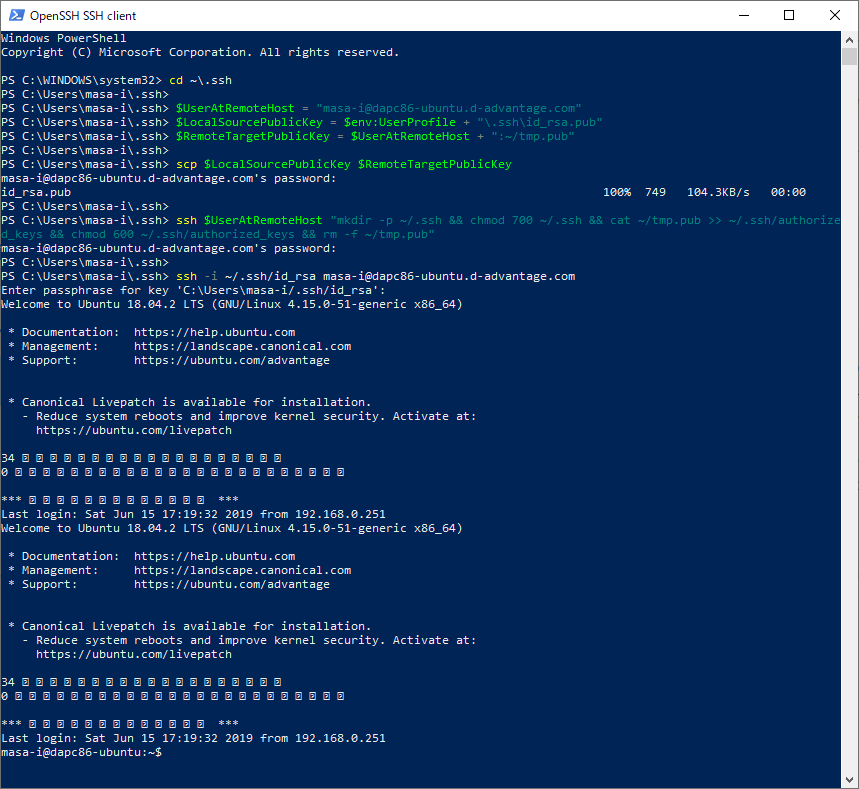Click the first 'Canonical Livepatch is available' line
Viewport: 859px width, 789px height.
click(190, 403)
